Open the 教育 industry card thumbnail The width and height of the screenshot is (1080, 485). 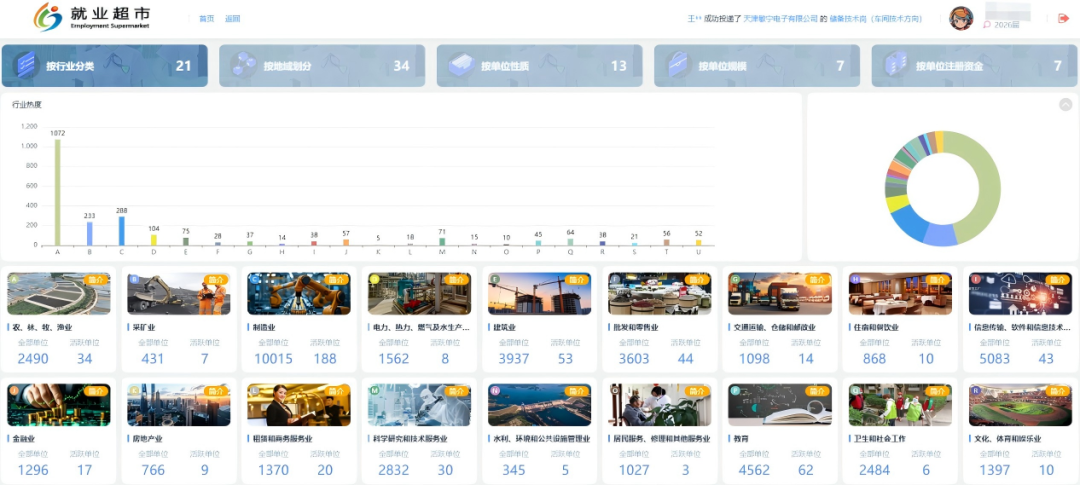pos(780,405)
